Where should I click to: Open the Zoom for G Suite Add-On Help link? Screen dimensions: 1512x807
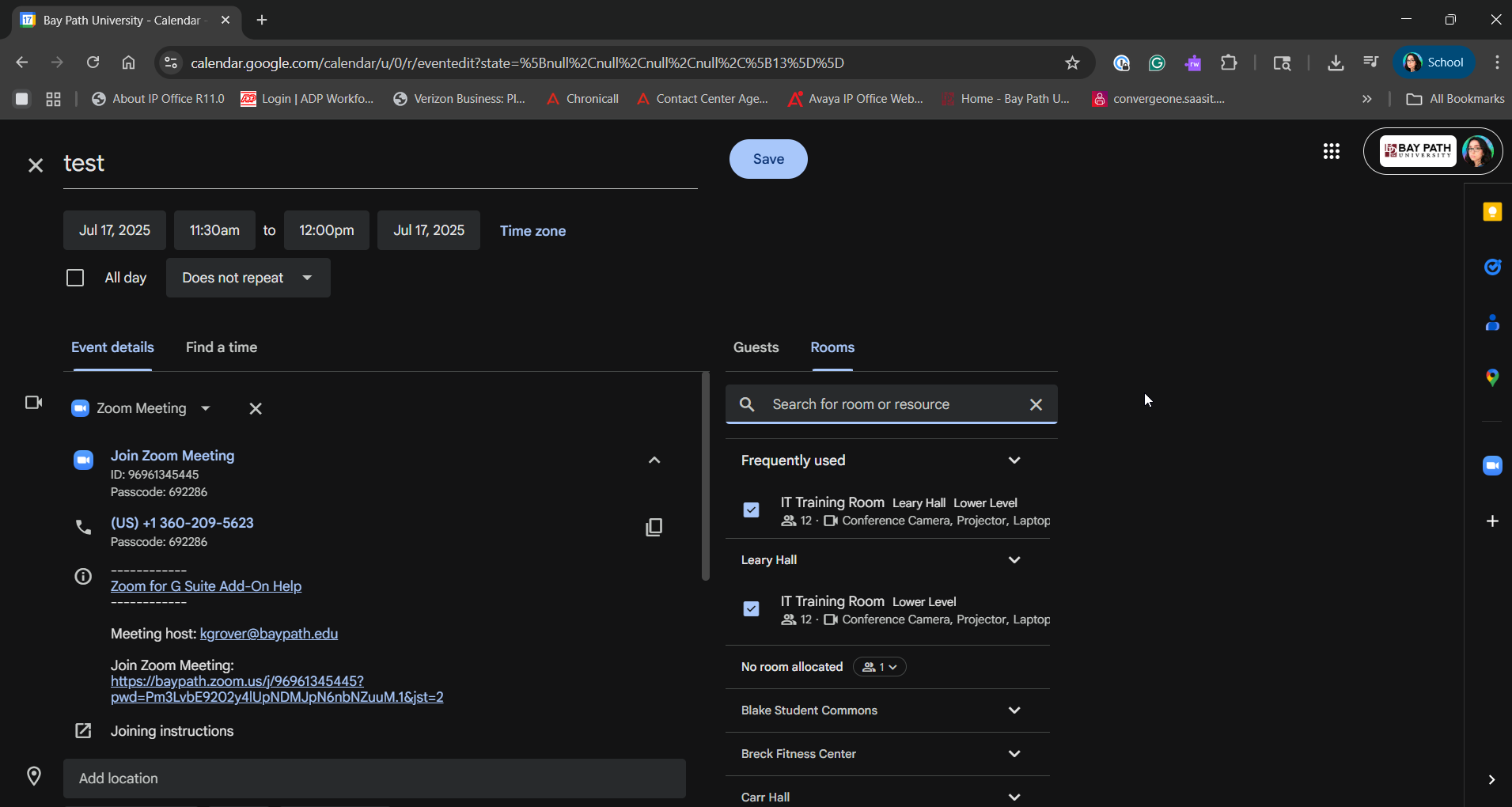click(x=206, y=586)
